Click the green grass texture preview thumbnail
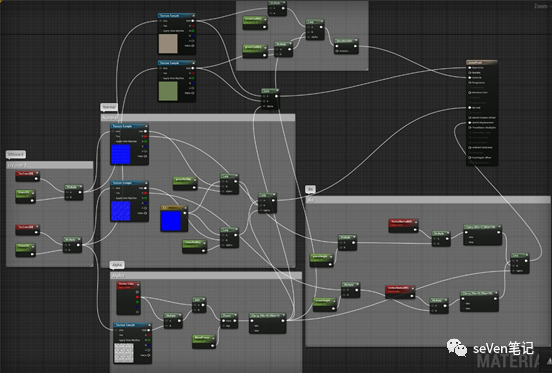552x373 pixels. point(168,91)
